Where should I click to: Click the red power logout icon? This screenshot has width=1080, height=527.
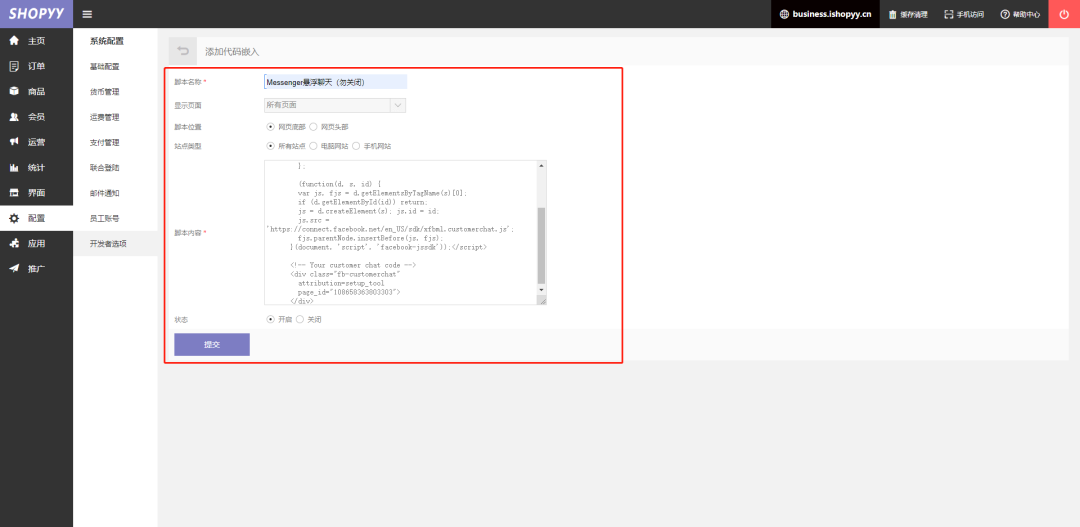click(1063, 14)
